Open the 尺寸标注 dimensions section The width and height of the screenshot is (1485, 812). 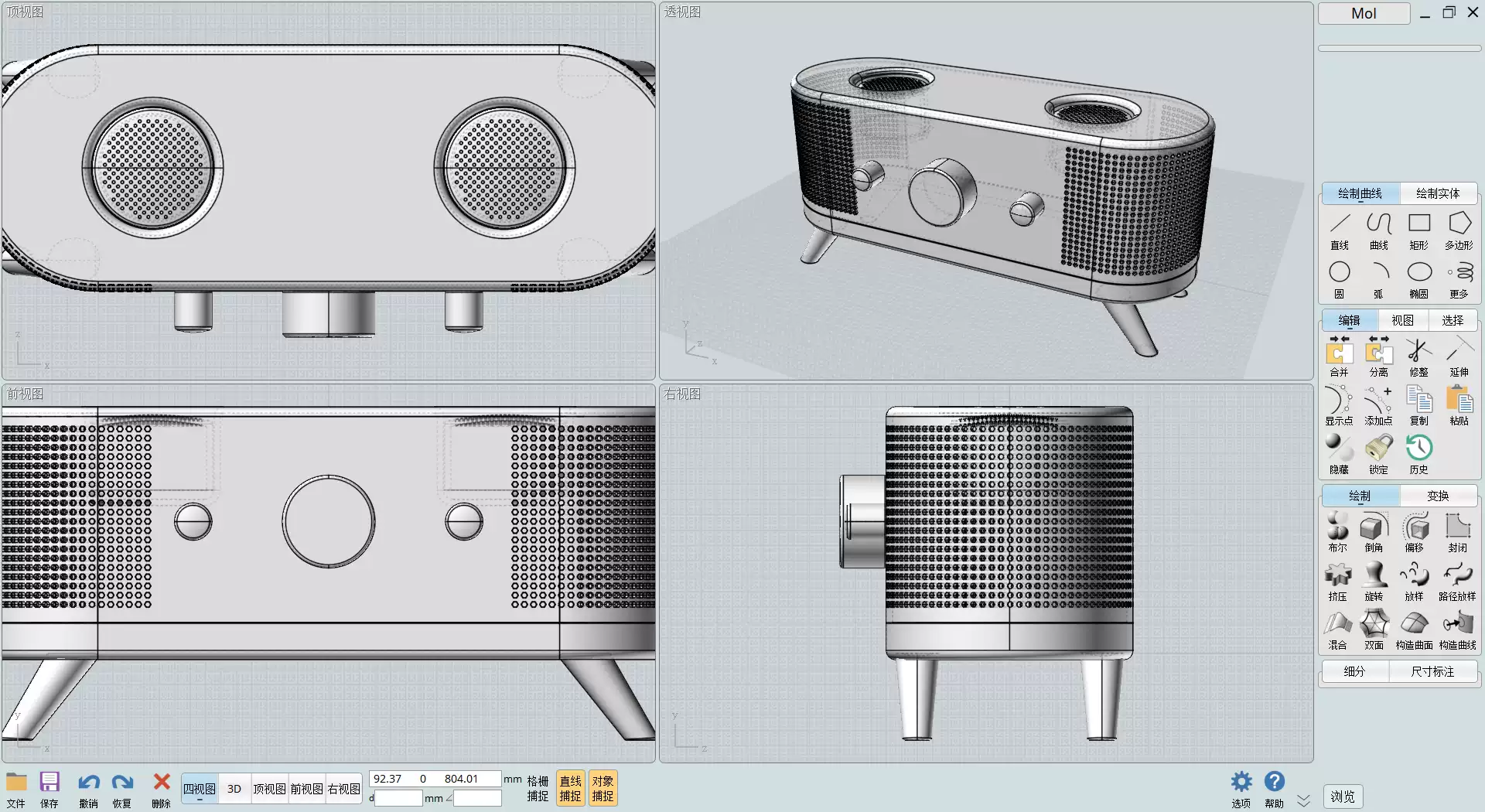pyautogui.click(x=1432, y=671)
